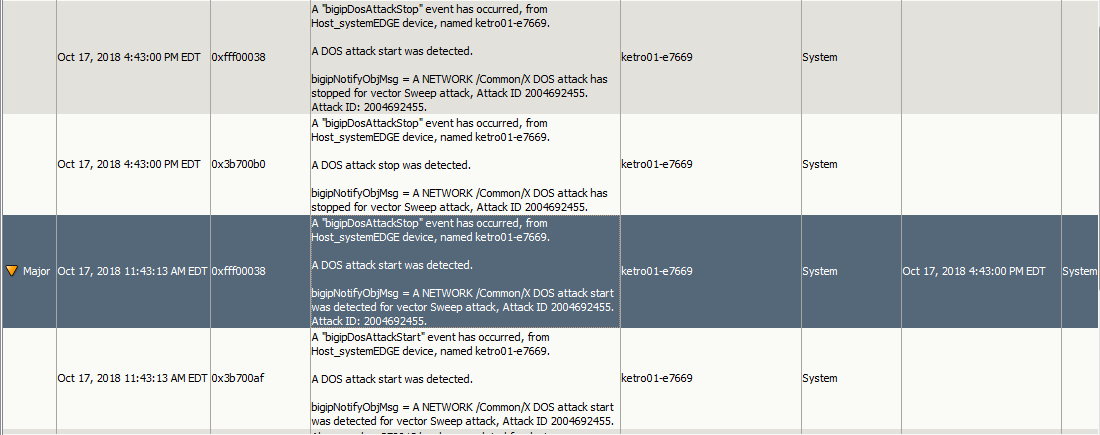The image size is (1100, 435).
Task: Click the timestamp of the 0x3b700af event
Action: [x=132, y=378]
